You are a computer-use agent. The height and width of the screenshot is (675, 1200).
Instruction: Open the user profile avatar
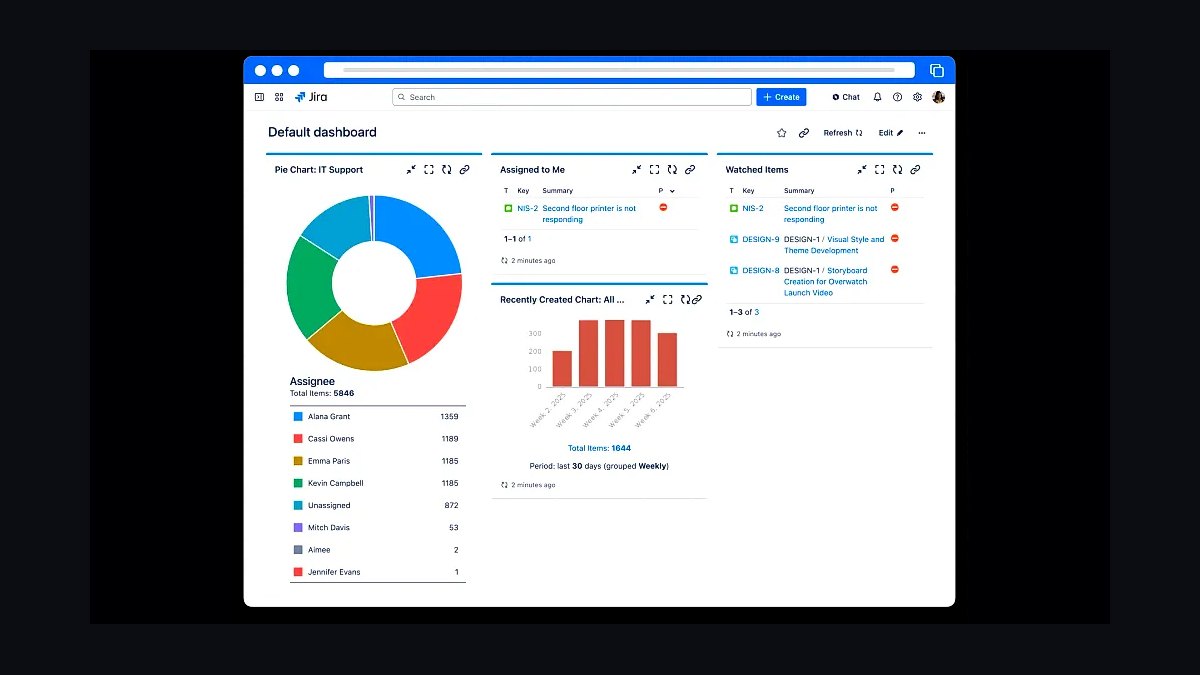click(x=938, y=97)
